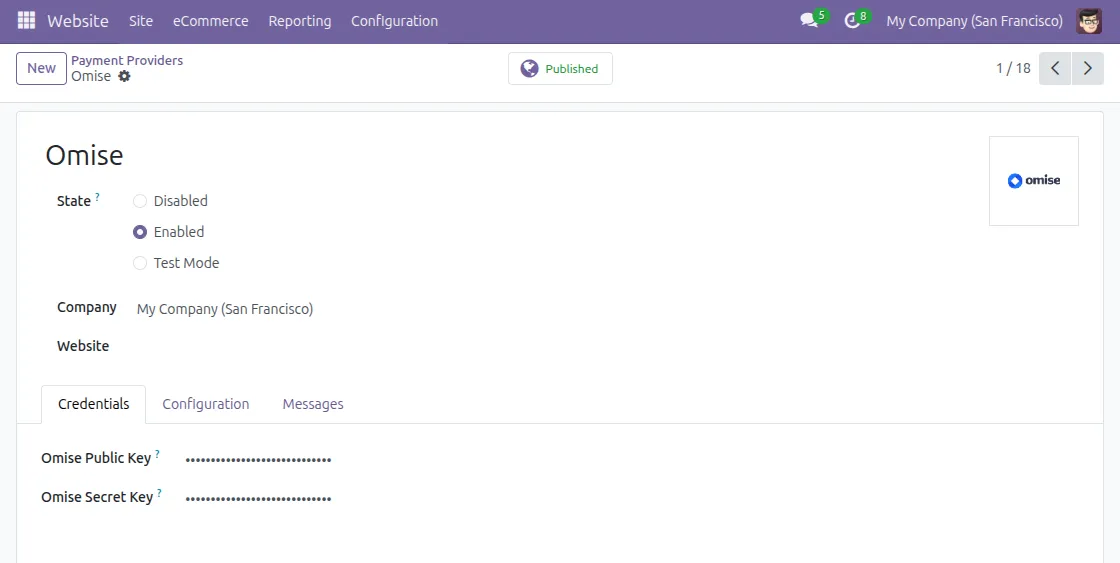Viewport: 1120px width, 563px height.
Task: Open the user avatar menu
Action: tap(1089, 21)
